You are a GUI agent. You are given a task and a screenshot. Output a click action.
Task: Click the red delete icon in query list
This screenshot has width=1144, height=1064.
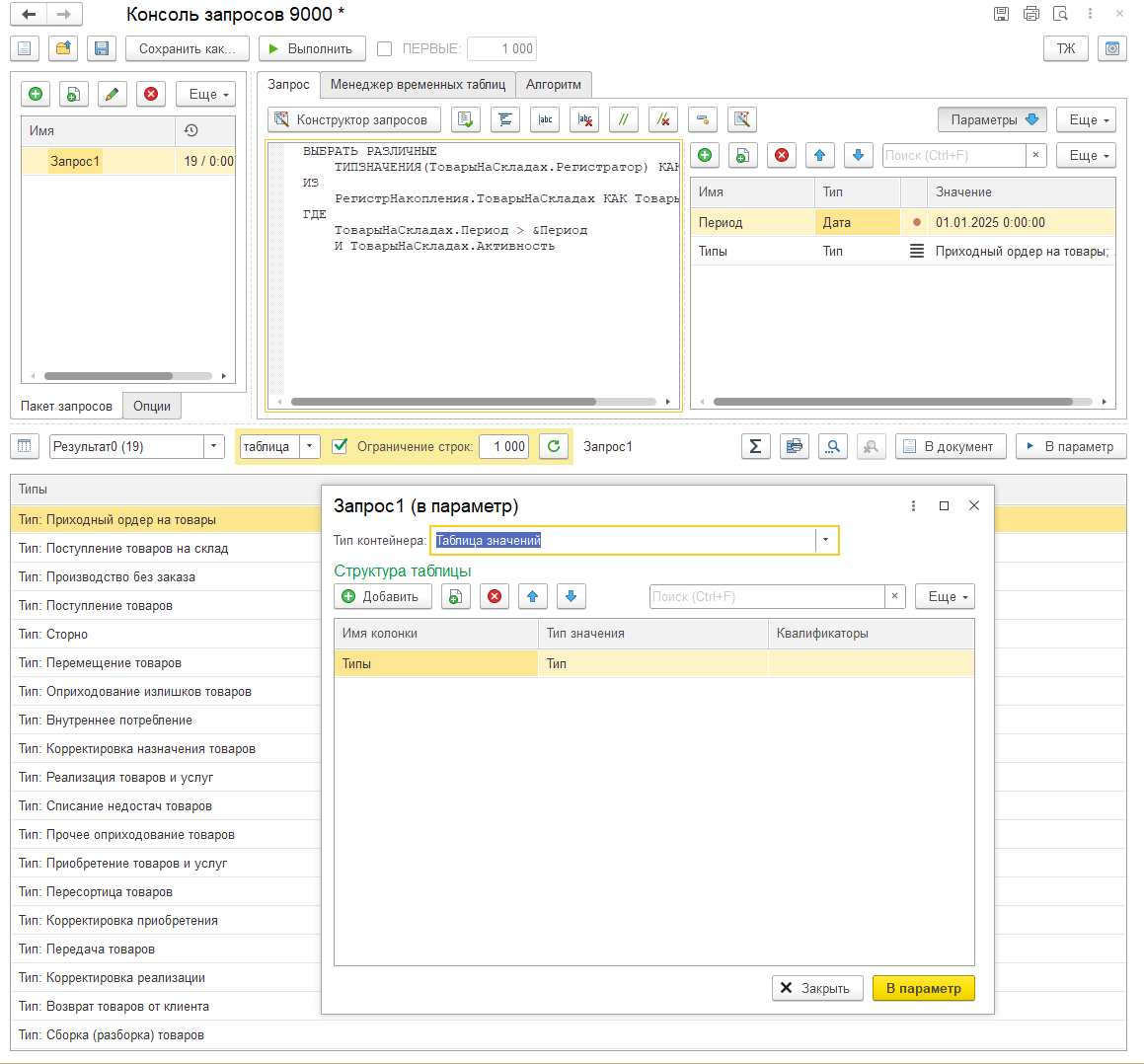click(x=151, y=94)
